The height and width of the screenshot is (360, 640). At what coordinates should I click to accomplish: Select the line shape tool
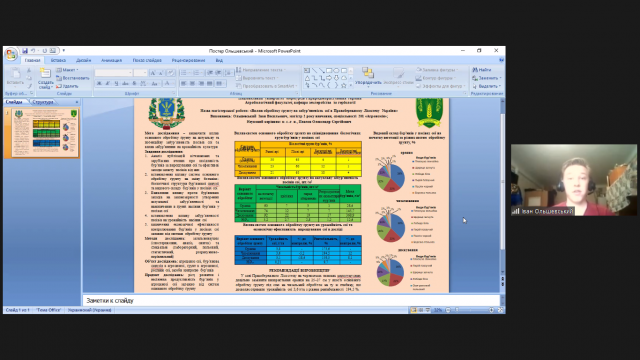(314, 70)
